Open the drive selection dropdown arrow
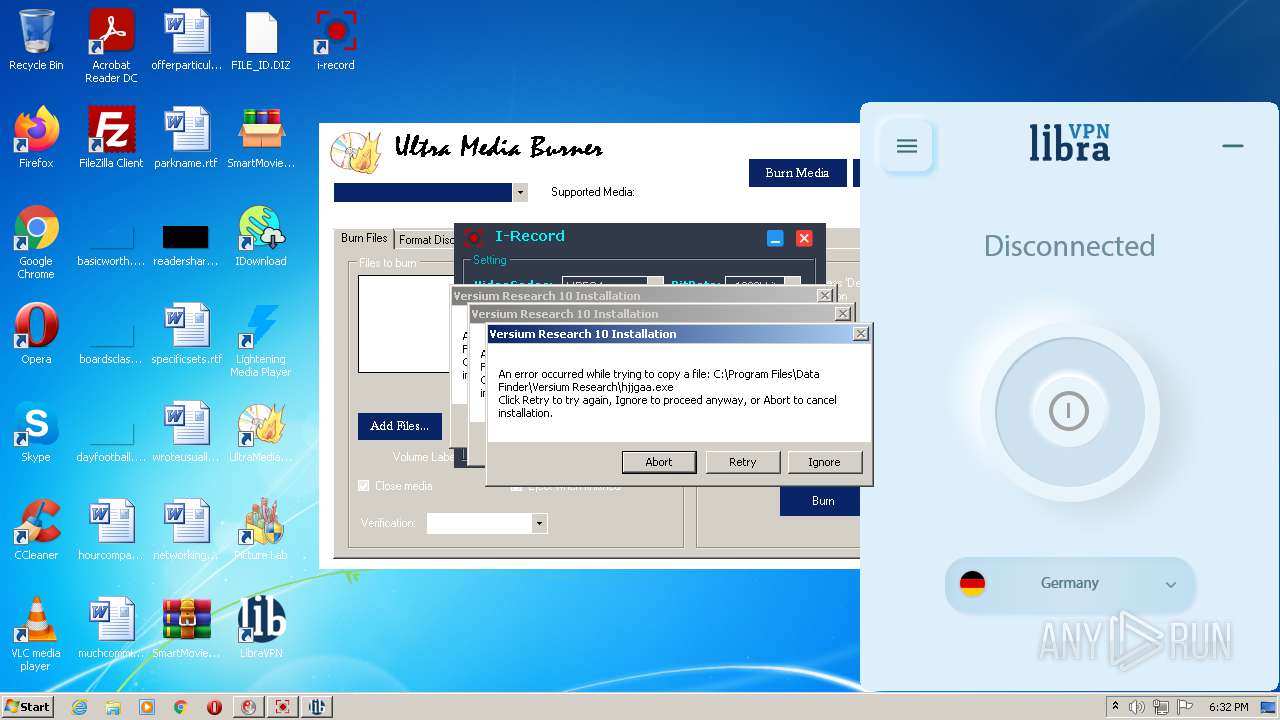Viewport: 1280px width, 720px height. click(x=520, y=192)
